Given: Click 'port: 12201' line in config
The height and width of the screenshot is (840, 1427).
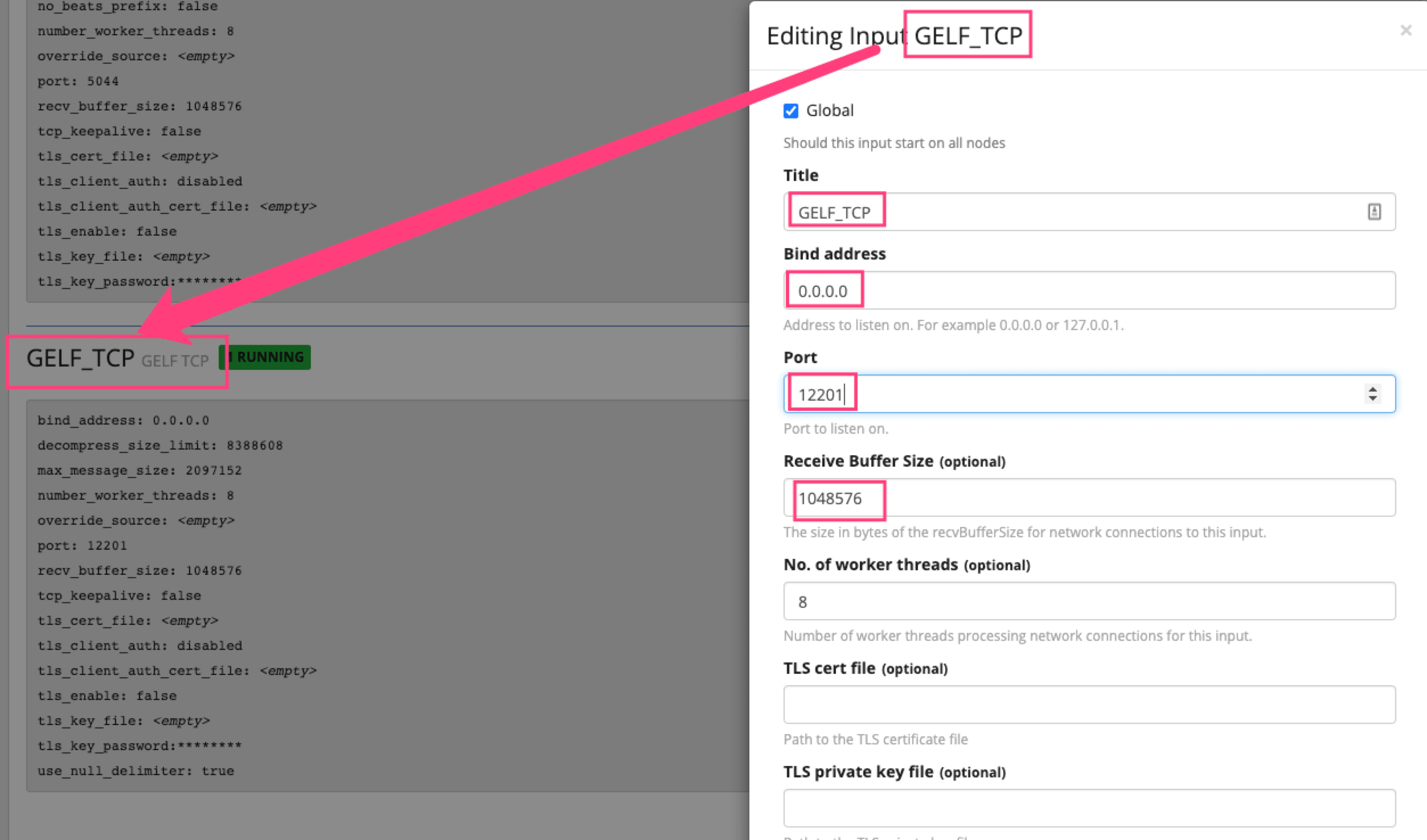Looking at the screenshot, I should 82,545.
